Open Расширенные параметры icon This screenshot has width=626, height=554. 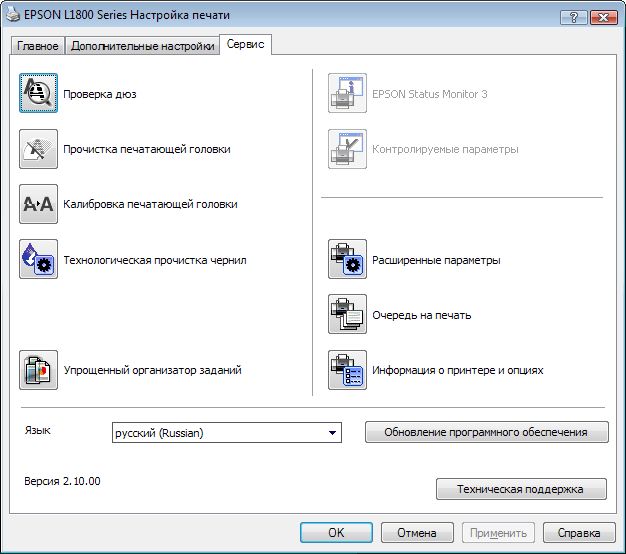347,259
